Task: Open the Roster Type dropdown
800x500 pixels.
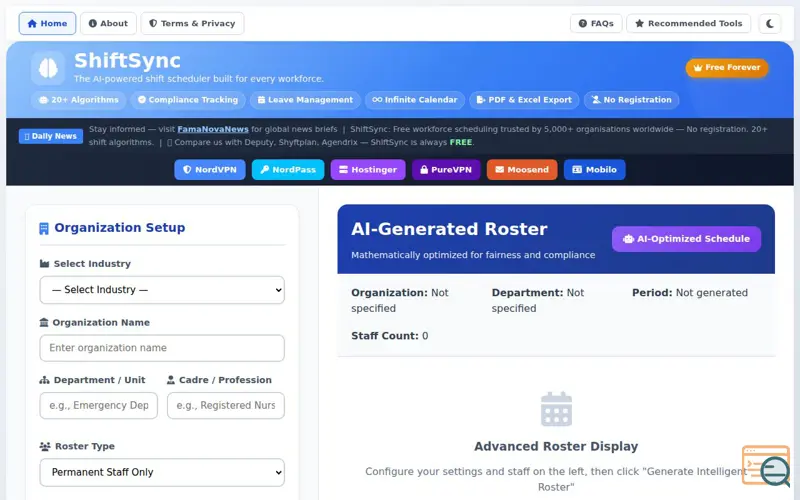Action: [x=162, y=472]
